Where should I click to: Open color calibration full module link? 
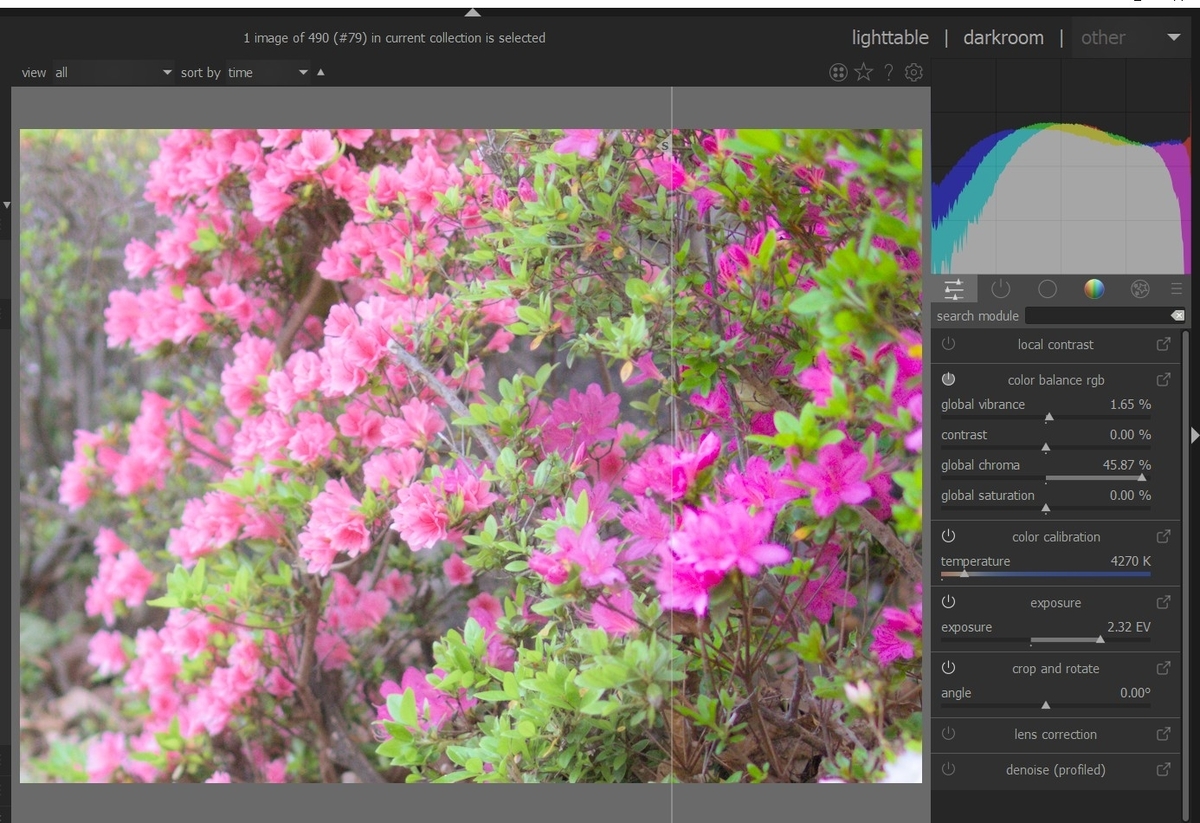pos(1163,537)
